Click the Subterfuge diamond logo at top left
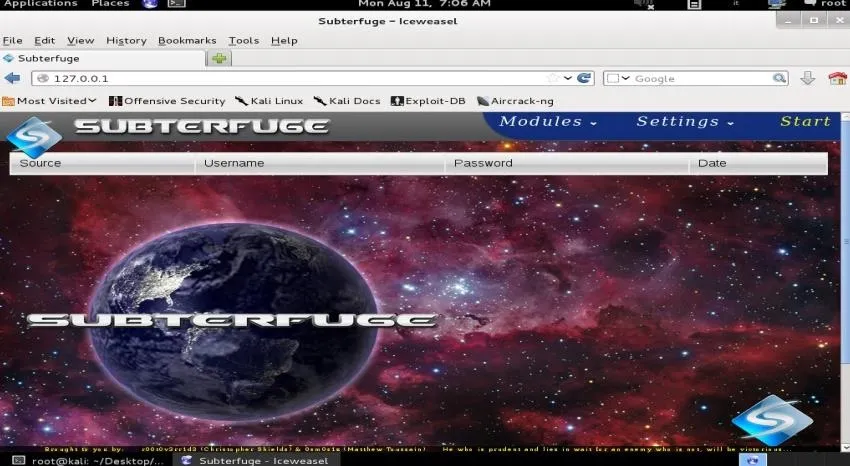The width and height of the screenshot is (850, 466). [x=34, y=138]
